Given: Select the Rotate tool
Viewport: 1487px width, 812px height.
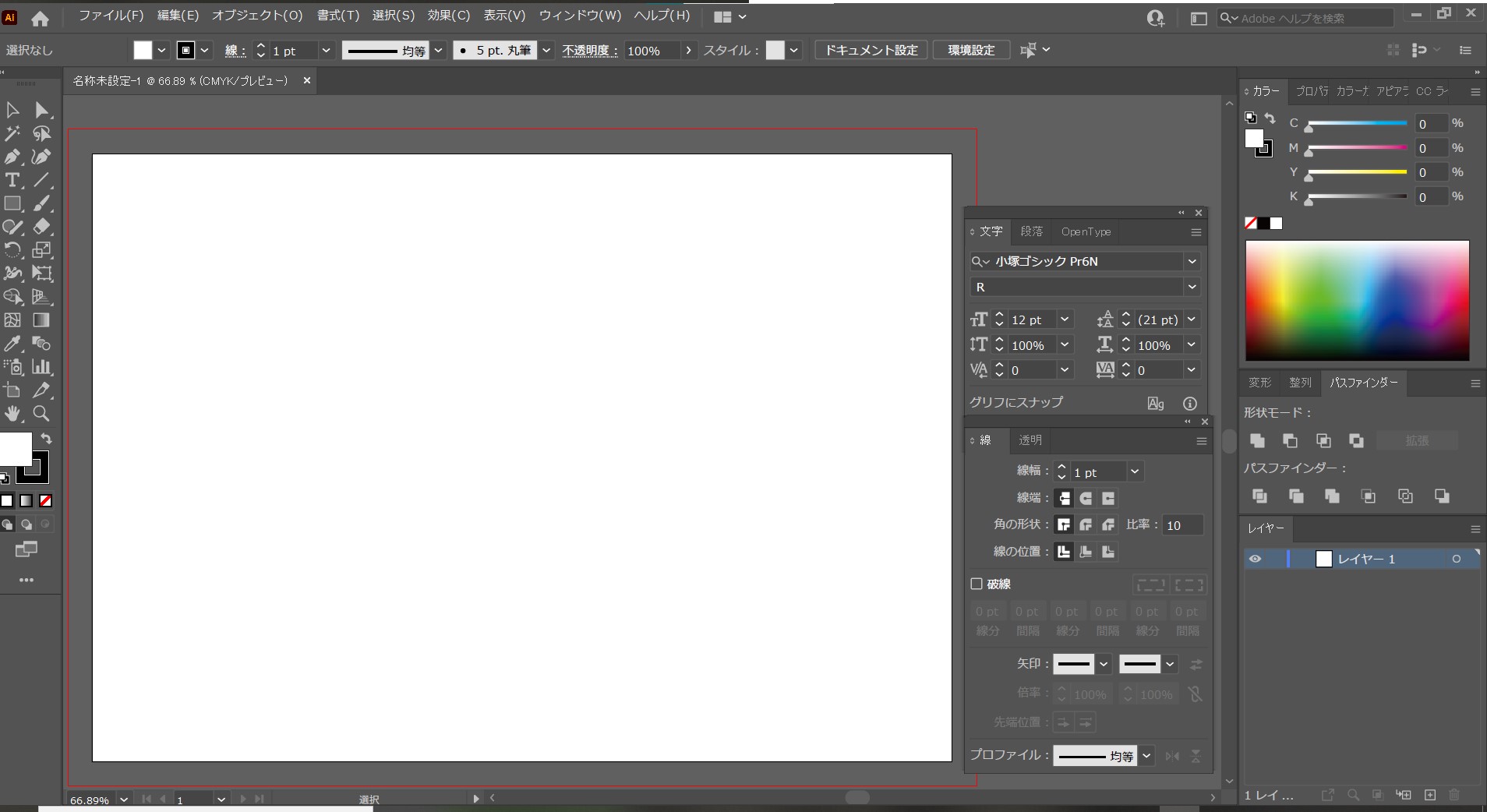Looking at the screenshot, I should click(12, 250).
